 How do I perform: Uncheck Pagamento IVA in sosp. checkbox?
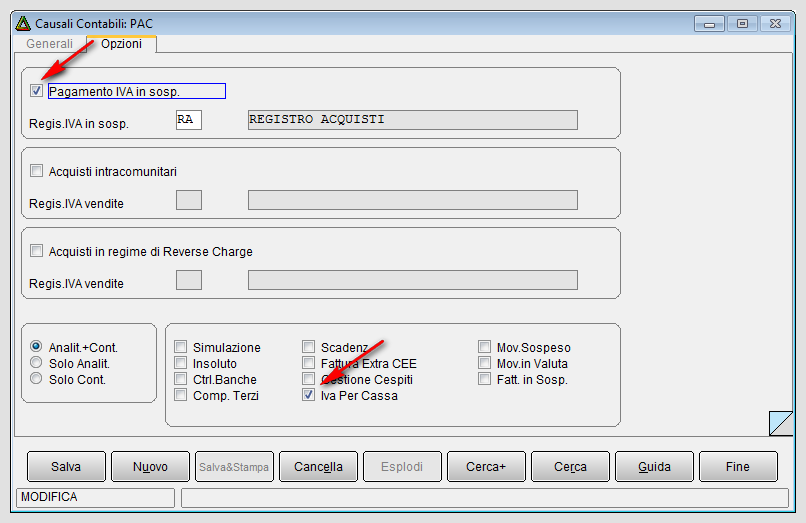coord(36,91)
